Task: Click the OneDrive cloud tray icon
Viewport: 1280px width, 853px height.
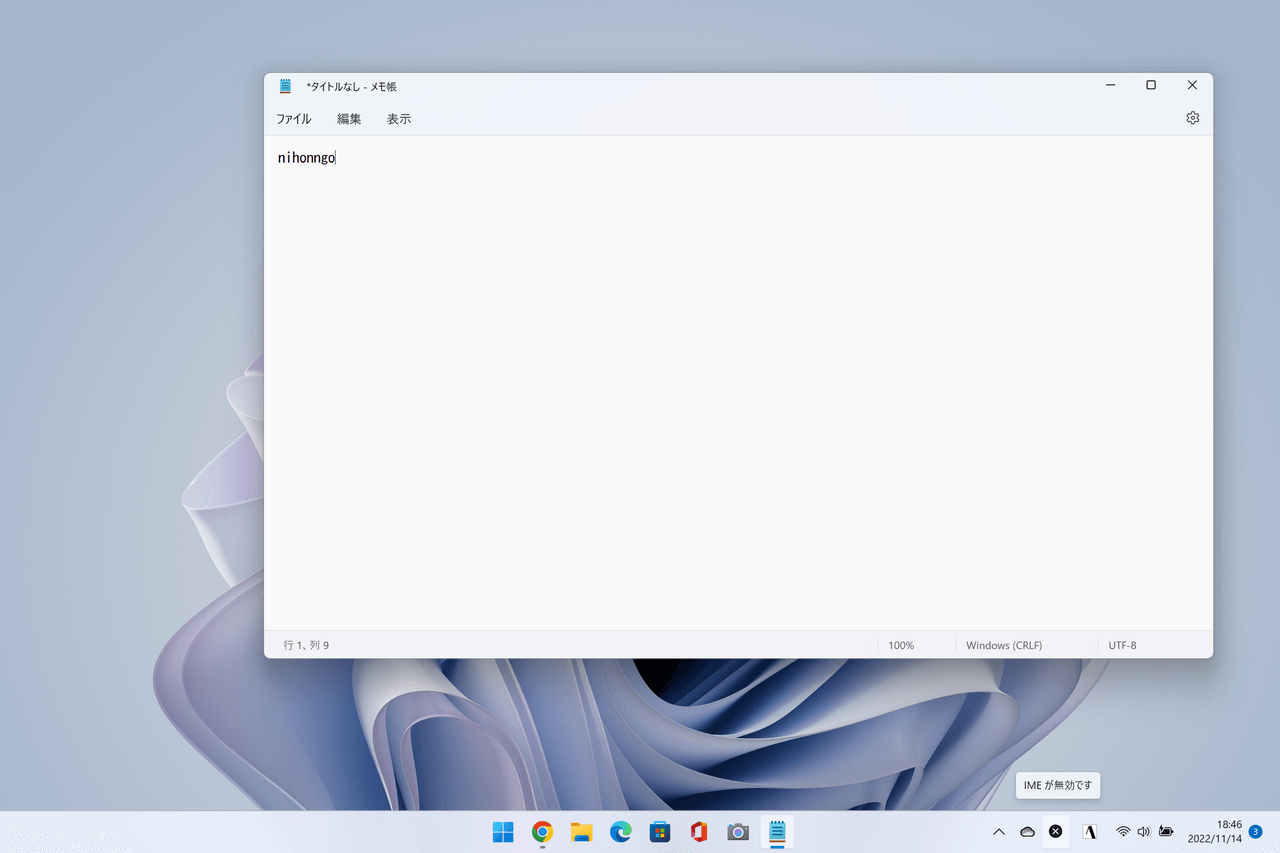Action: (x=1027, y=832)
